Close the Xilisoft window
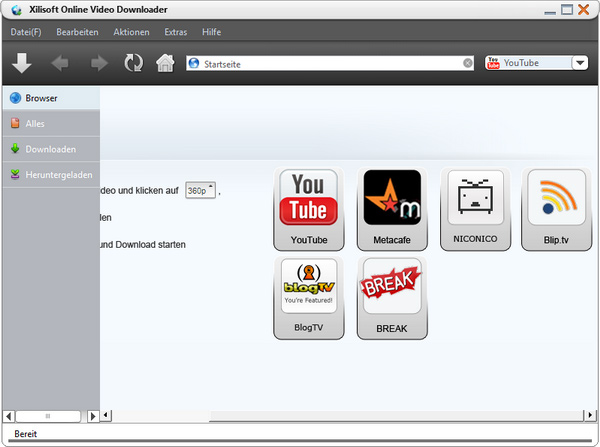Screen dimensions: 600x447 pyautogui.click(x=584, y=10)
